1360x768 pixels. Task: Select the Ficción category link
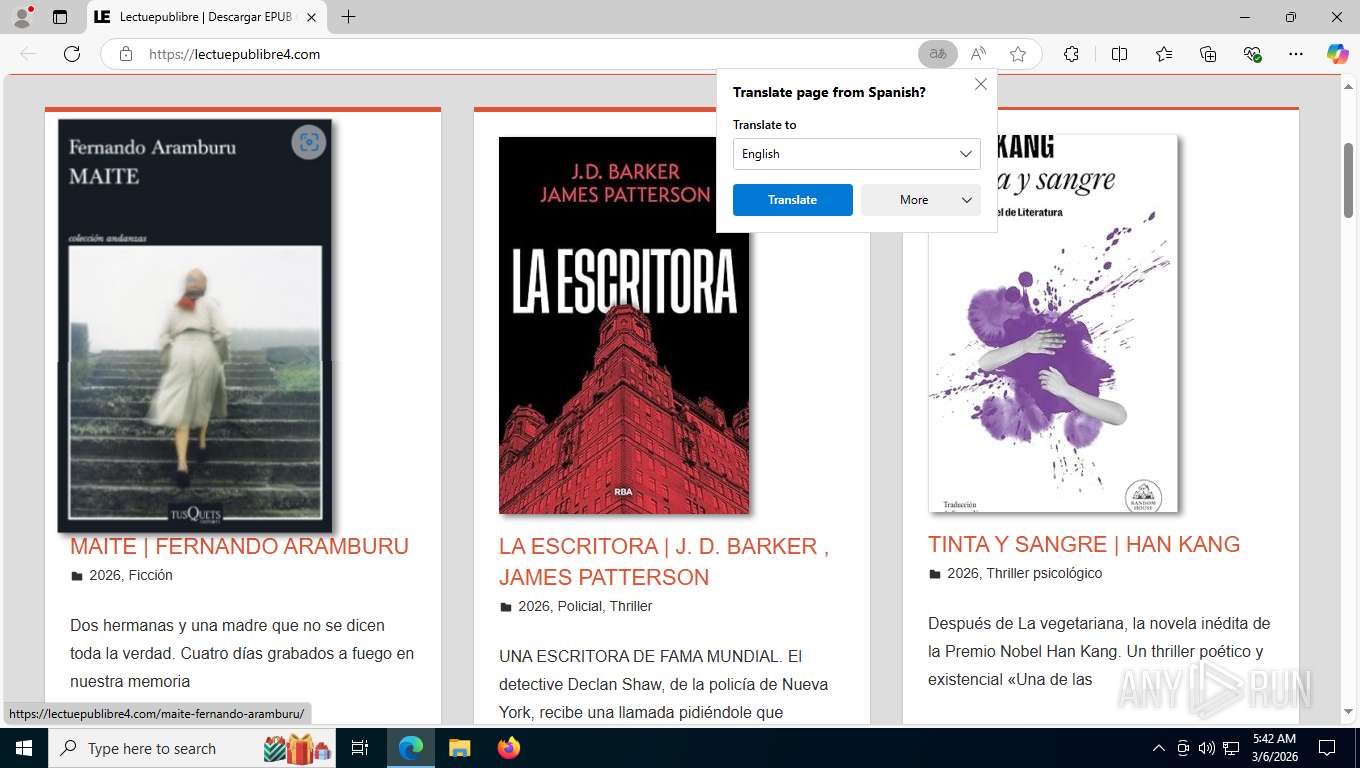coord(150,575)
